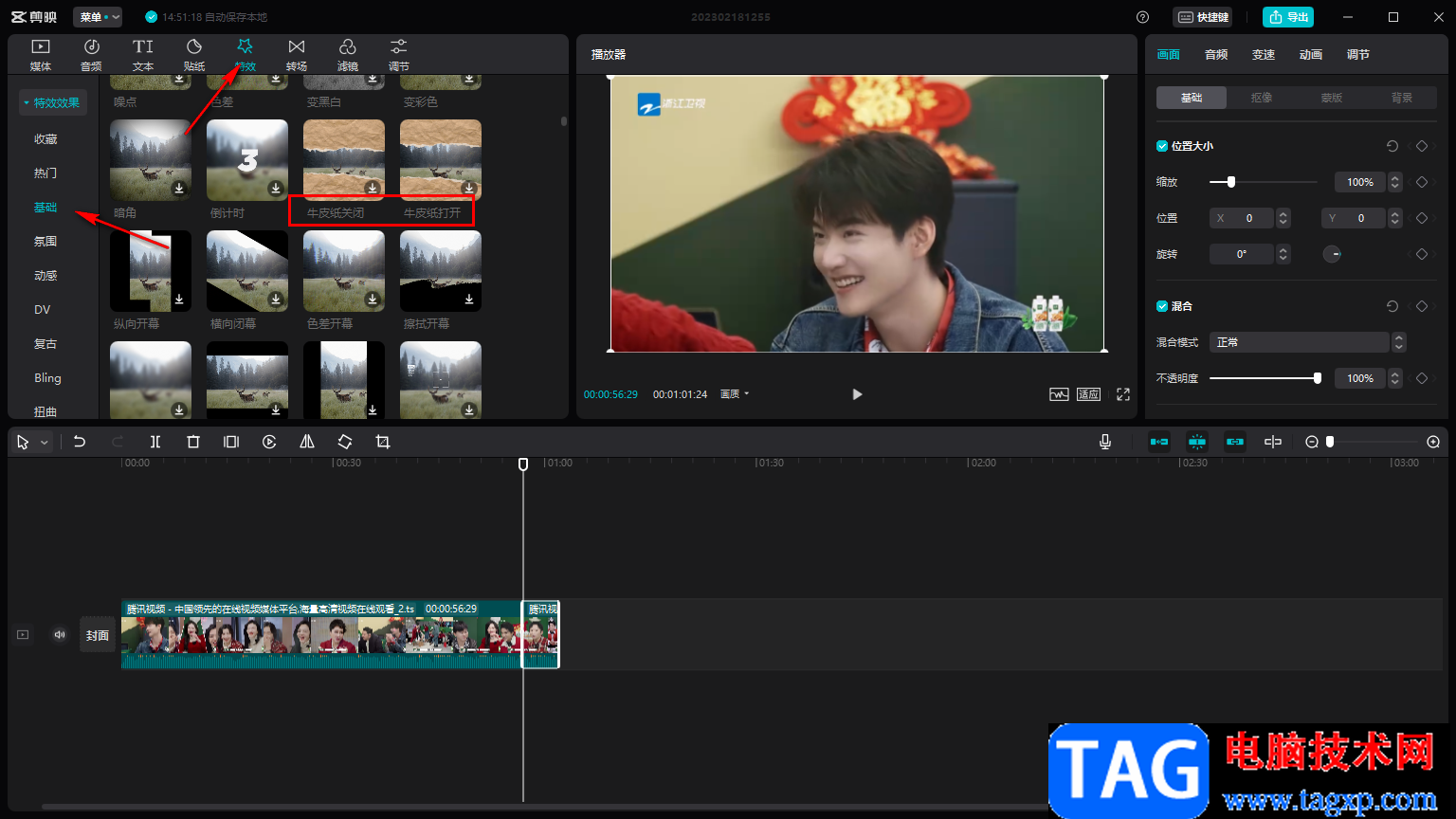Open the 菜单 dropdown in title bar
Viewport: 1456px width, 819px height.
[98, 17]
